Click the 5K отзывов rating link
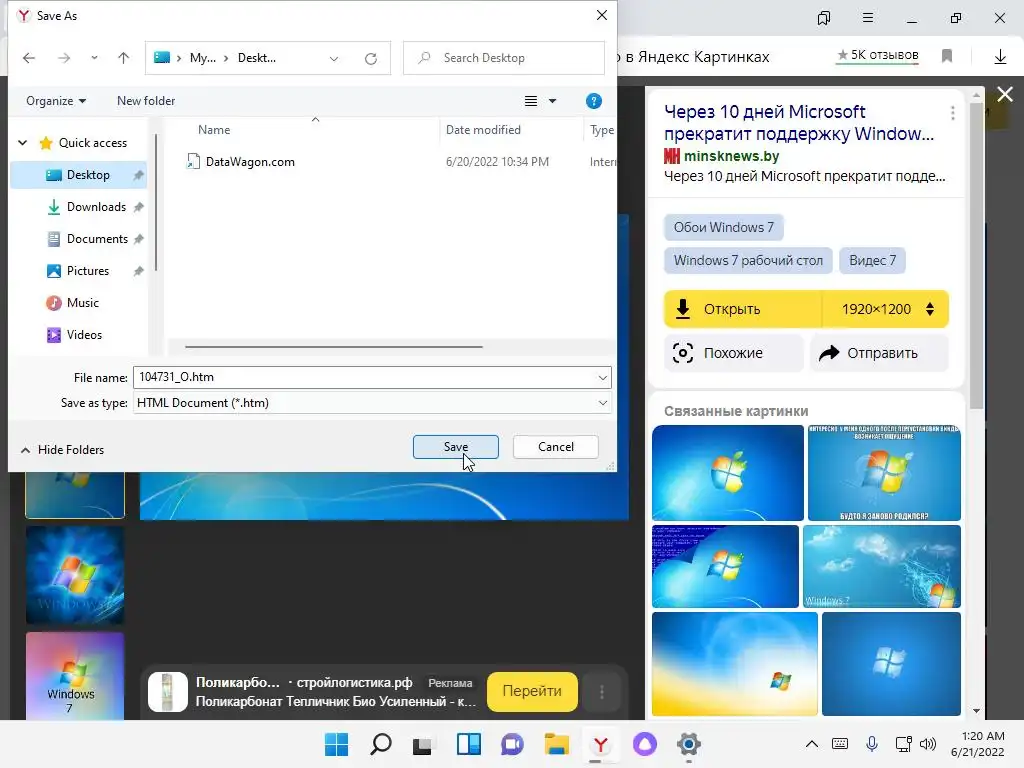The width and height of the screenshot is (1024, 768). tap(878, 56)
